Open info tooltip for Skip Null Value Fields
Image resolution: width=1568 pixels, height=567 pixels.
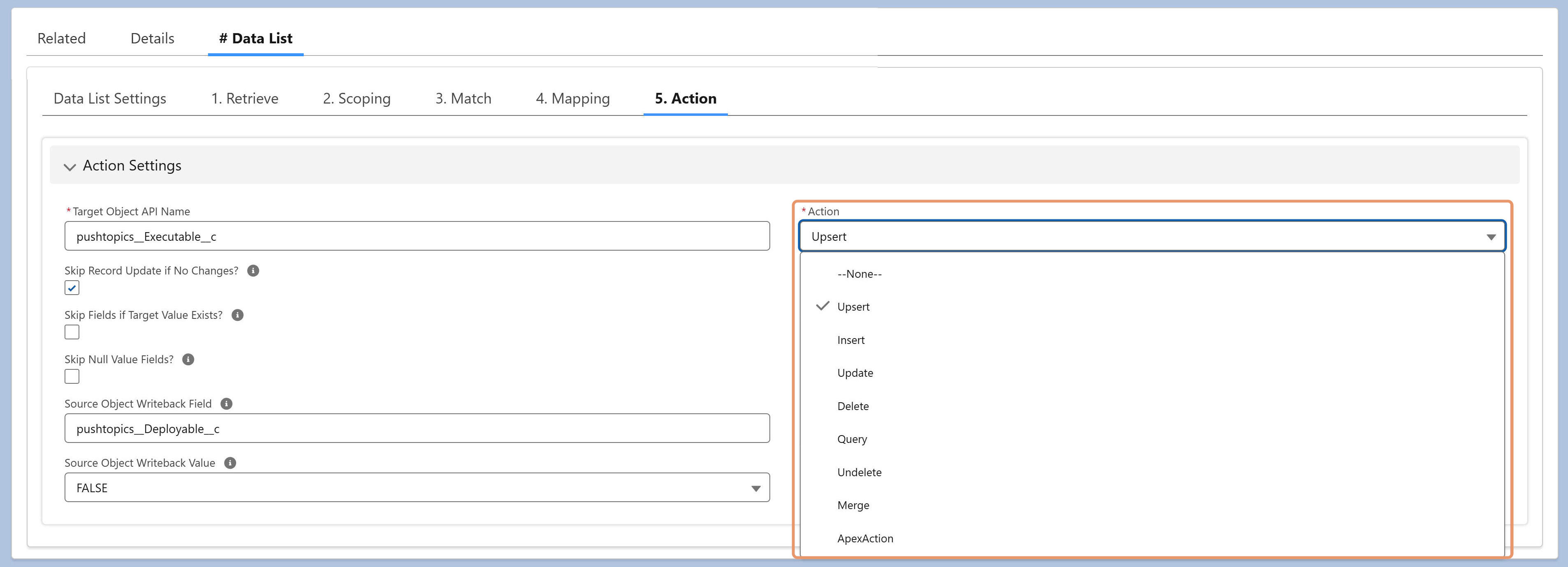[x=188, y=360]
